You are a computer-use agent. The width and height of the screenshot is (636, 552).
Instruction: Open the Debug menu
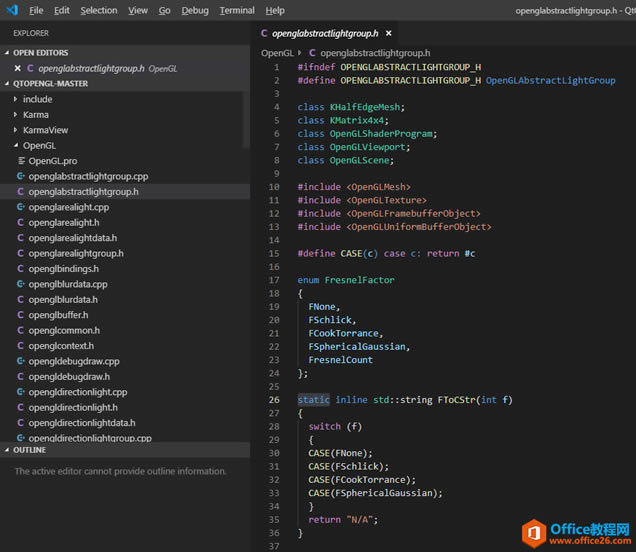(195, 11)
